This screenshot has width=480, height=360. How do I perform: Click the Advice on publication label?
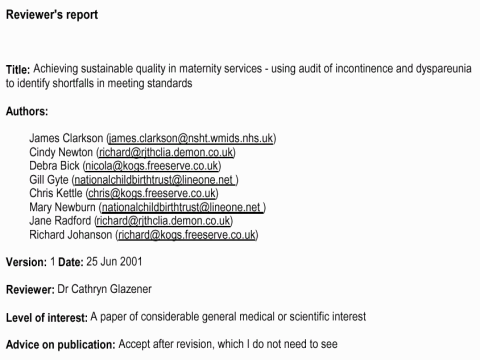click(61, 344)
